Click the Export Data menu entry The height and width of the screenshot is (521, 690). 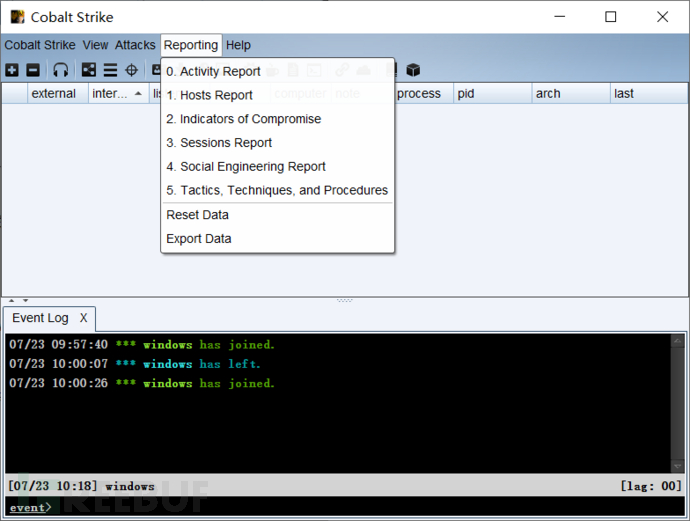pos(198,239)
